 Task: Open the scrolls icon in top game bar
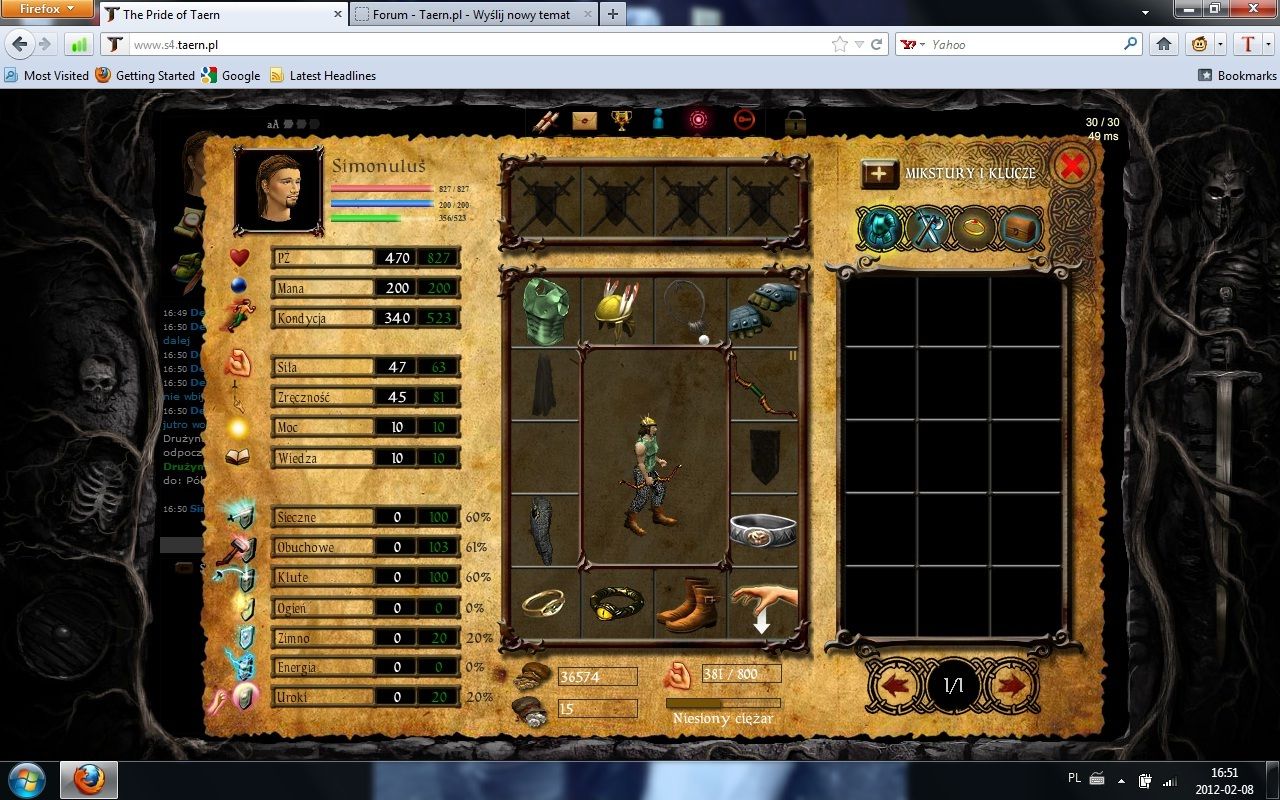544,121
